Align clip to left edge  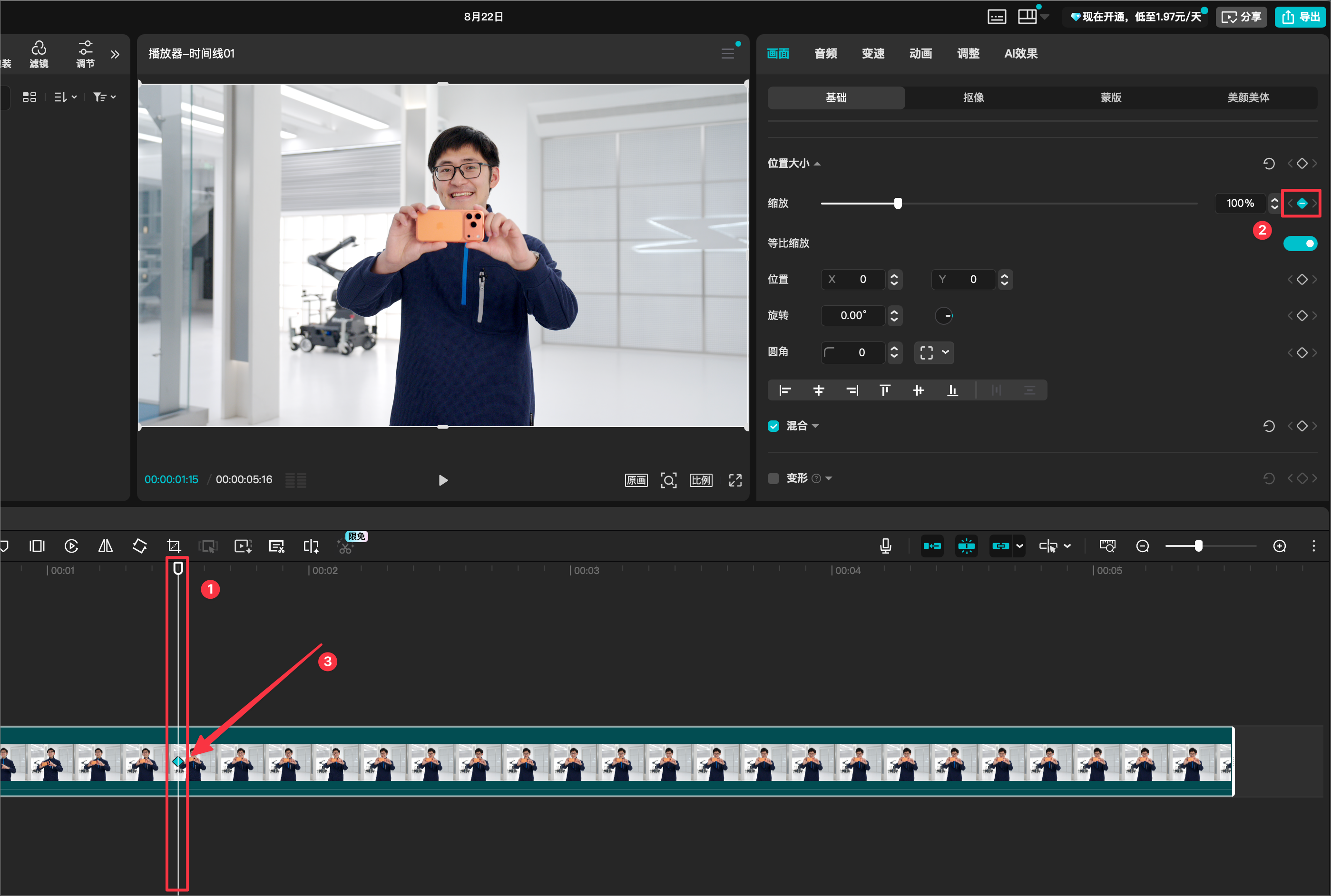785,390
